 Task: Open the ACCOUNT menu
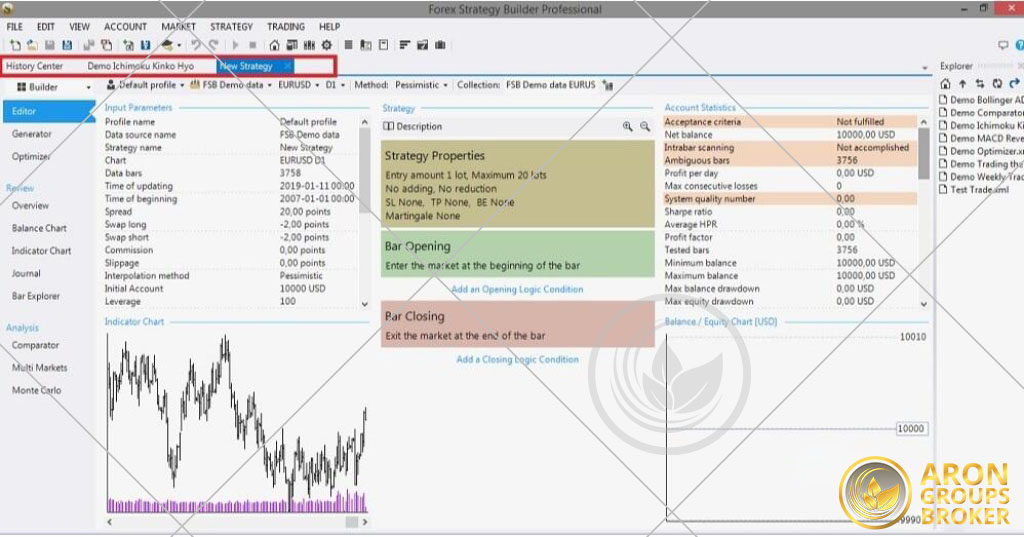(125, 27)
